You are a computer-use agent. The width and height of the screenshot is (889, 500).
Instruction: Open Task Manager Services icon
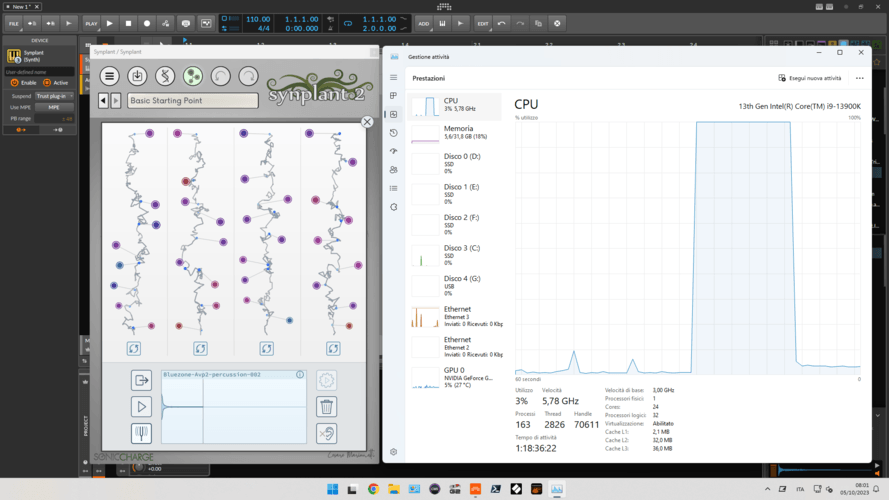tap(393, 207)
